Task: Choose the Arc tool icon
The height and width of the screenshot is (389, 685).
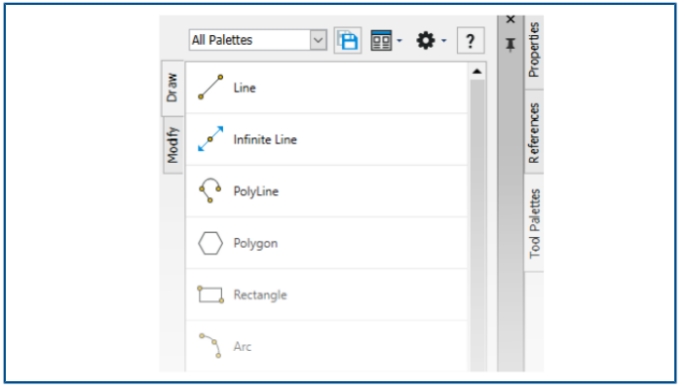Action: 211,346
